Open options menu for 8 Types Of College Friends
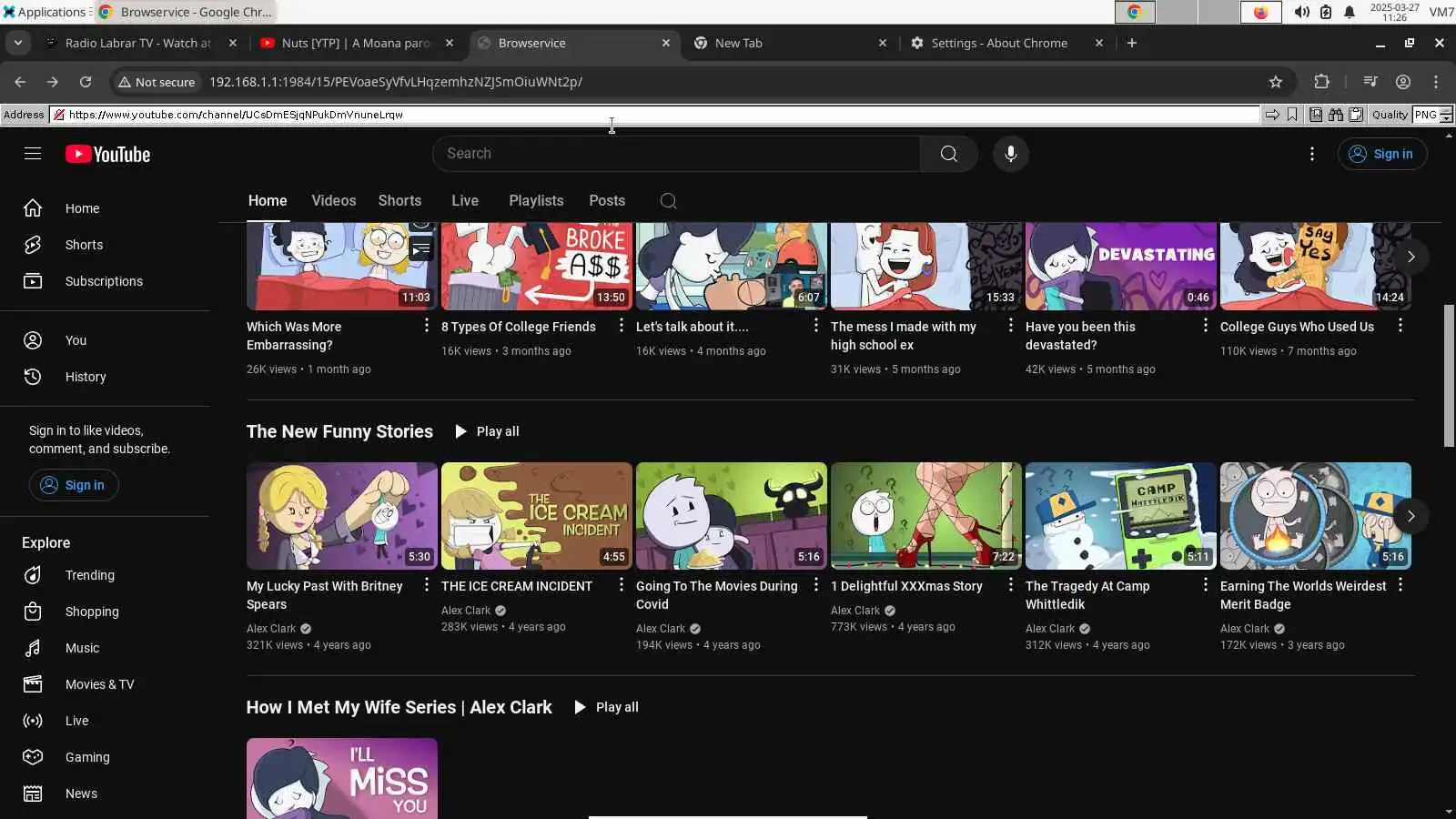 pyautogui.click(x=622, y=326)
